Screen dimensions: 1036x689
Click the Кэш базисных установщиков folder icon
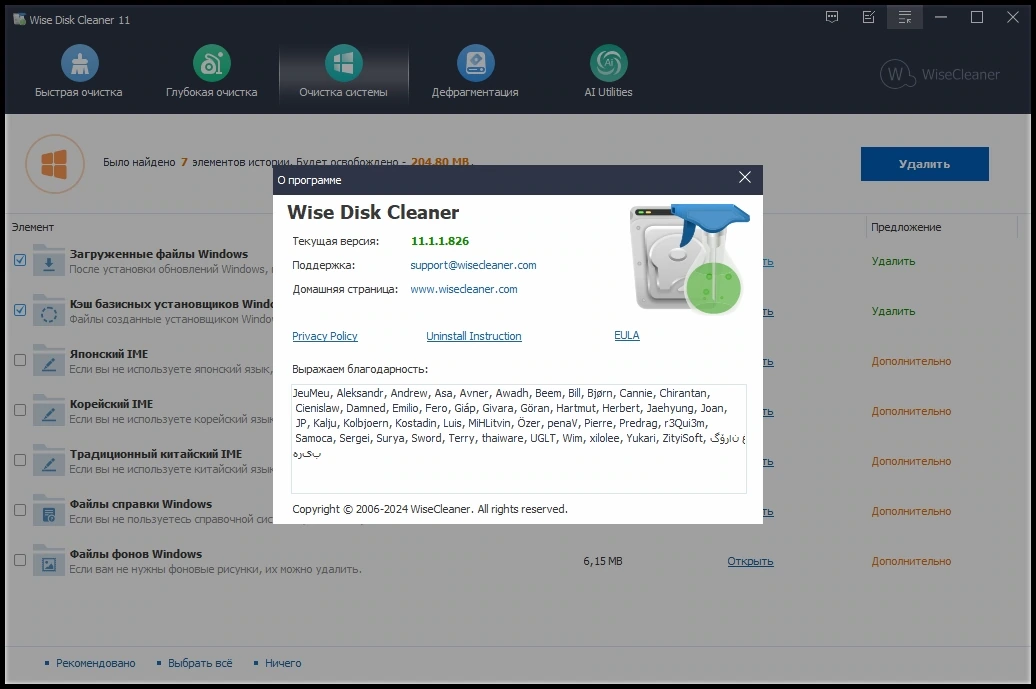pyautogui.click(x=48, y=311)
